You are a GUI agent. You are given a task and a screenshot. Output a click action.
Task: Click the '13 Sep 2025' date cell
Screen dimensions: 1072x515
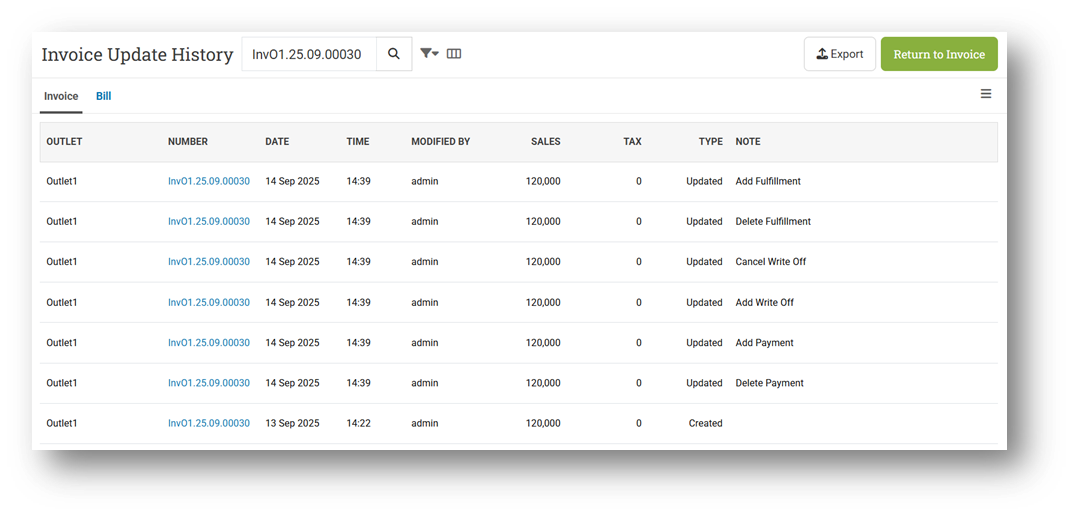[x=292, y=423]
